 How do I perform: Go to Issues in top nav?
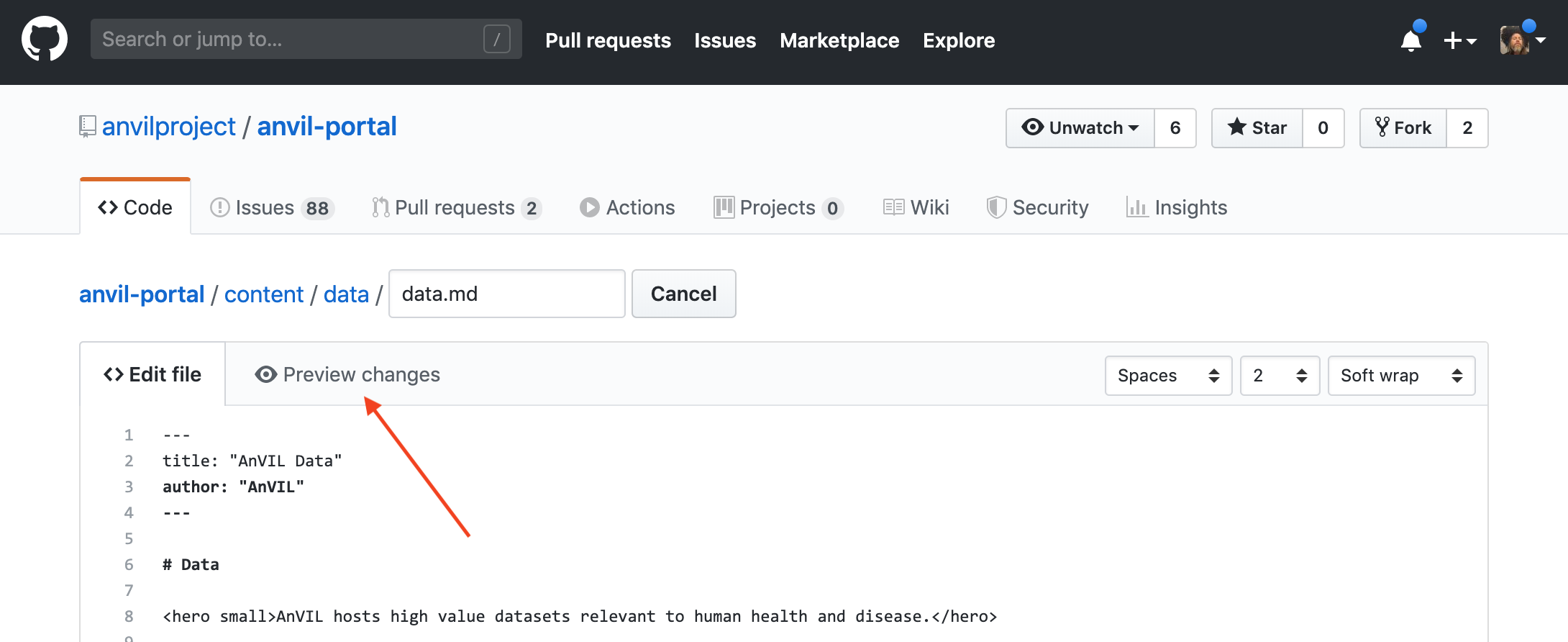click(x=725, y=40)
